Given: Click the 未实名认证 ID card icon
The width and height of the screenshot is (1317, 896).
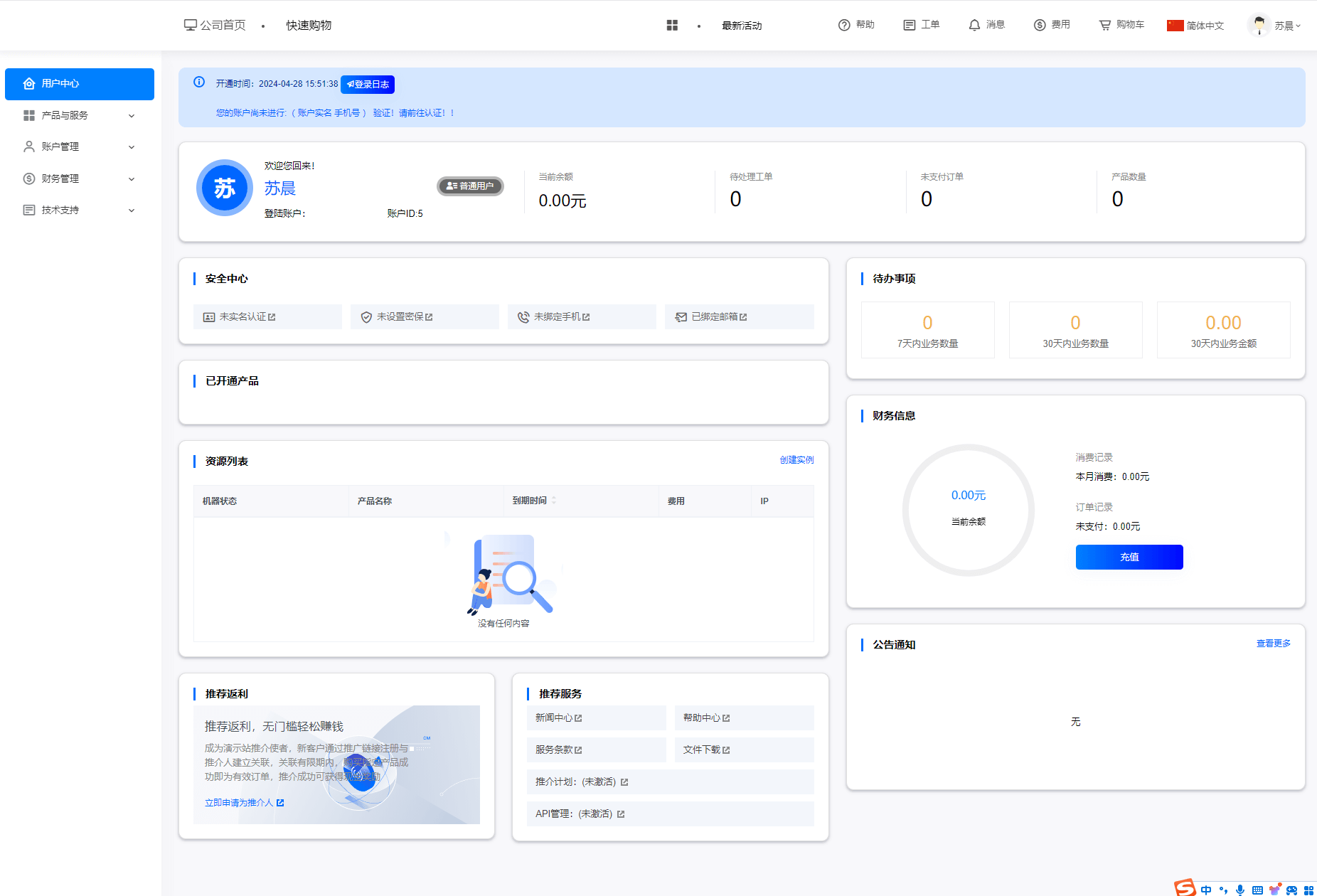Looking at the screenshot, I should [209, 317].
